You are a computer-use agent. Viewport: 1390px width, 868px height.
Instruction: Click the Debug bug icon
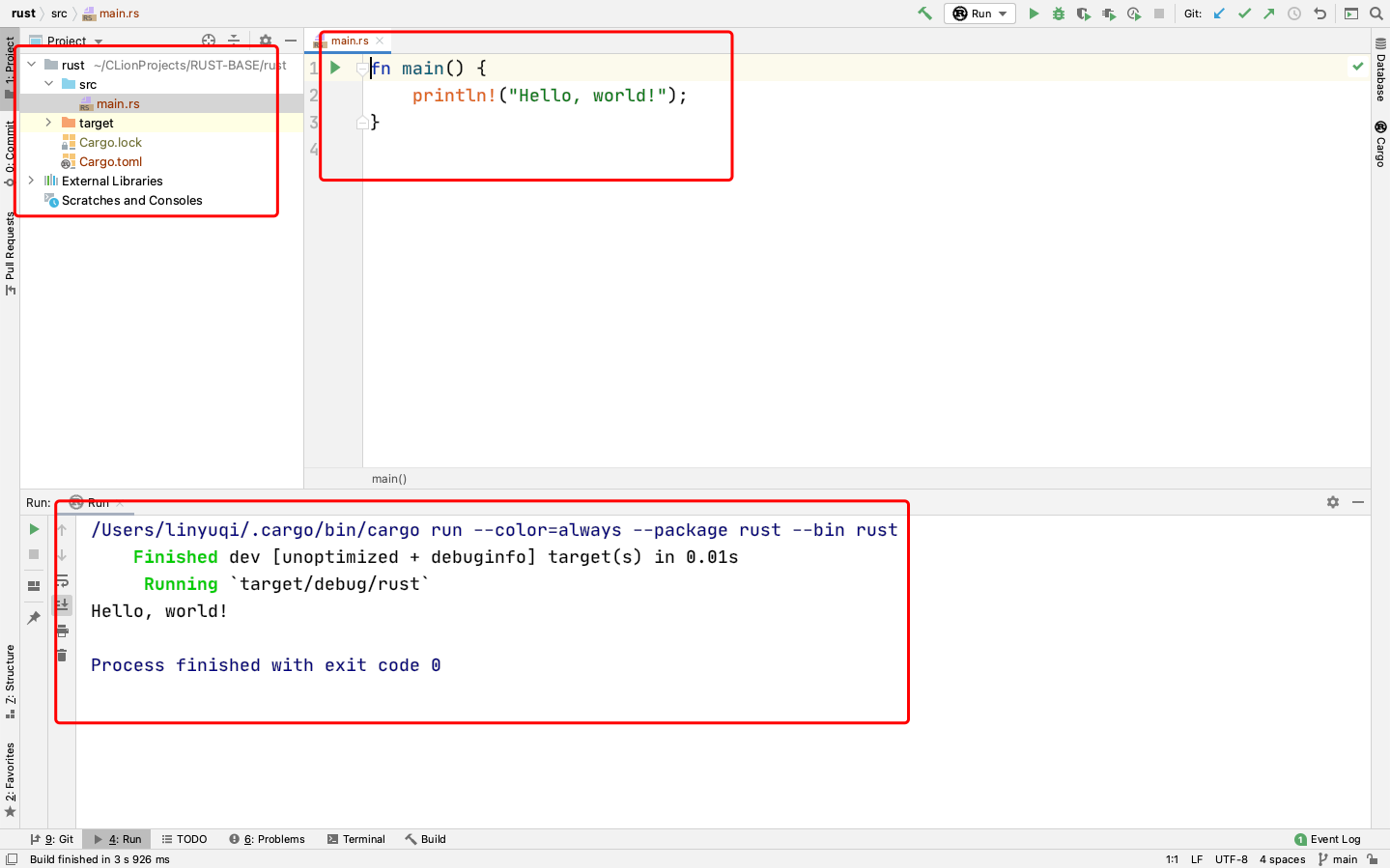[x=1059, y=14]
